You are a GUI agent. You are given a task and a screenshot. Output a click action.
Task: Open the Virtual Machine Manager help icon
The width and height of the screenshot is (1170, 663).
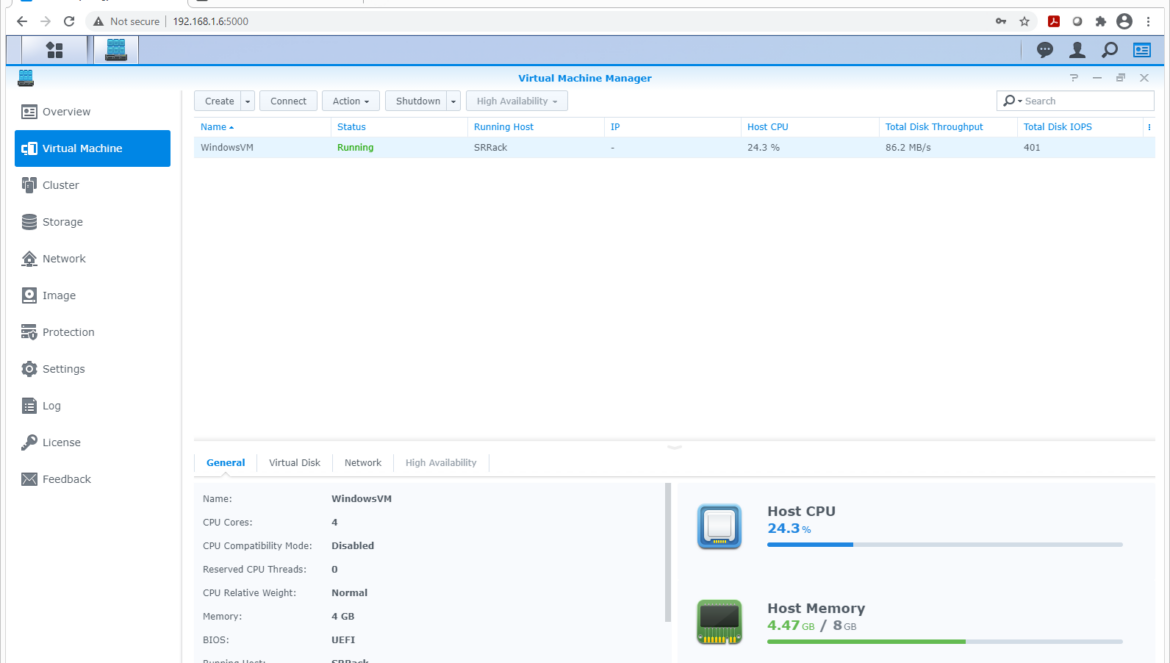point(1074,78)
